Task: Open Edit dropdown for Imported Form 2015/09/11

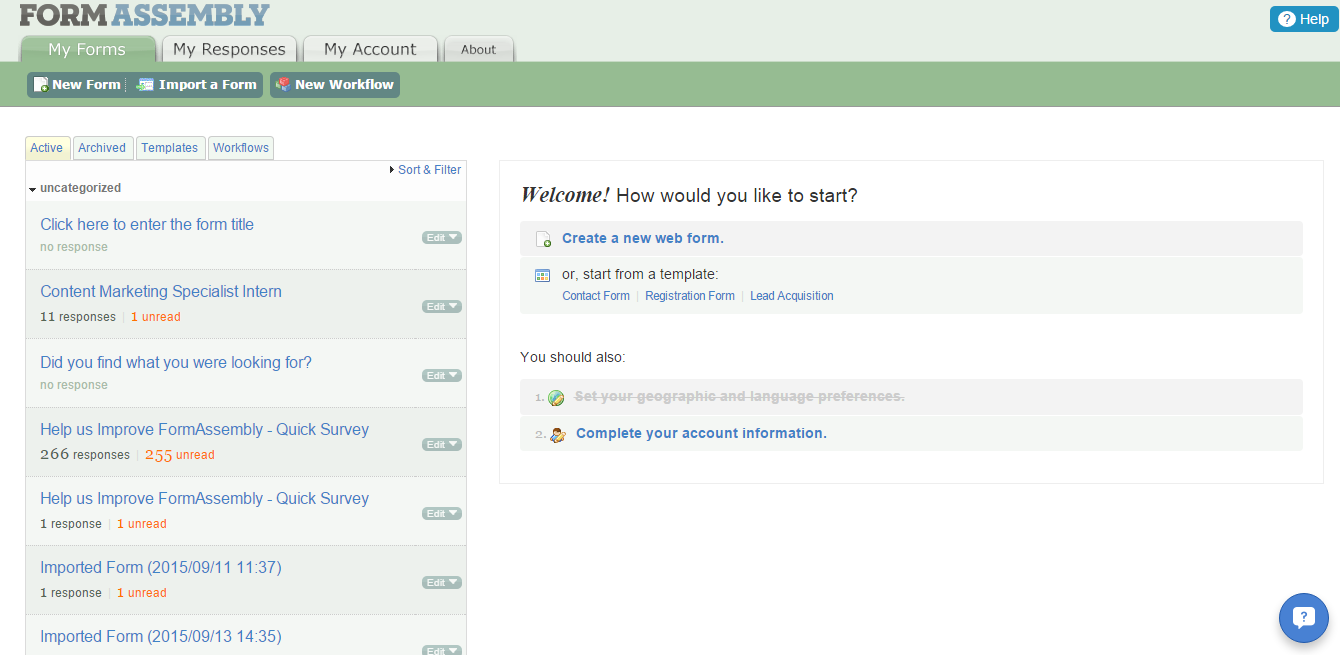Action: pos(442,583)
